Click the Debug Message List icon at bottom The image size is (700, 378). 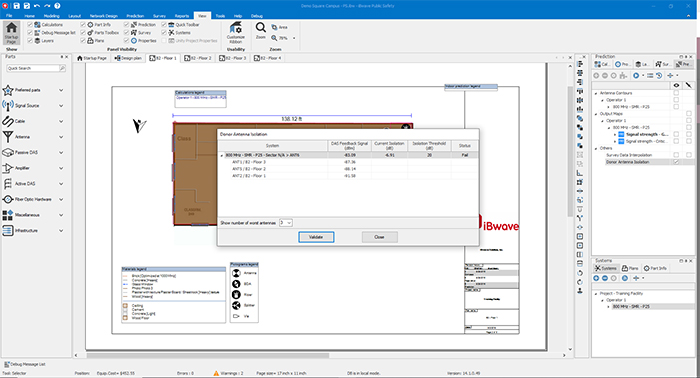[x=7, y=364]
